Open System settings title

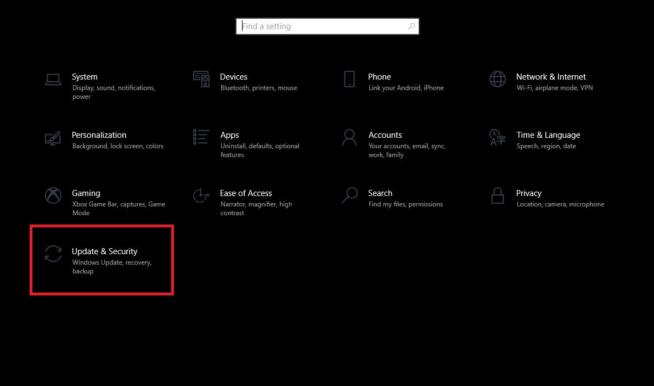pos(85,77)
